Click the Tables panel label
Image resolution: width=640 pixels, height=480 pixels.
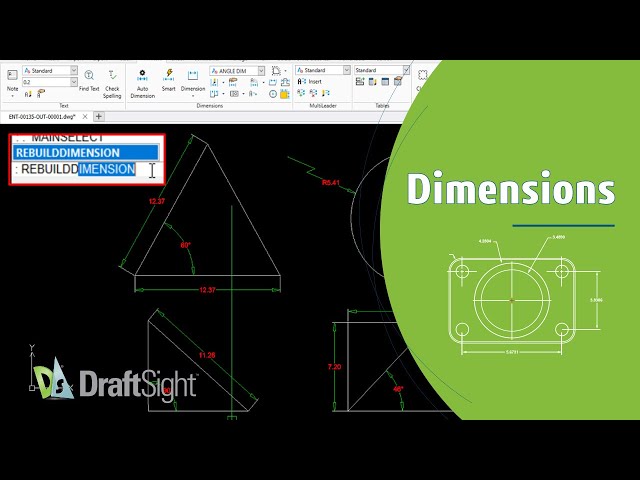[x=382, y=106]
